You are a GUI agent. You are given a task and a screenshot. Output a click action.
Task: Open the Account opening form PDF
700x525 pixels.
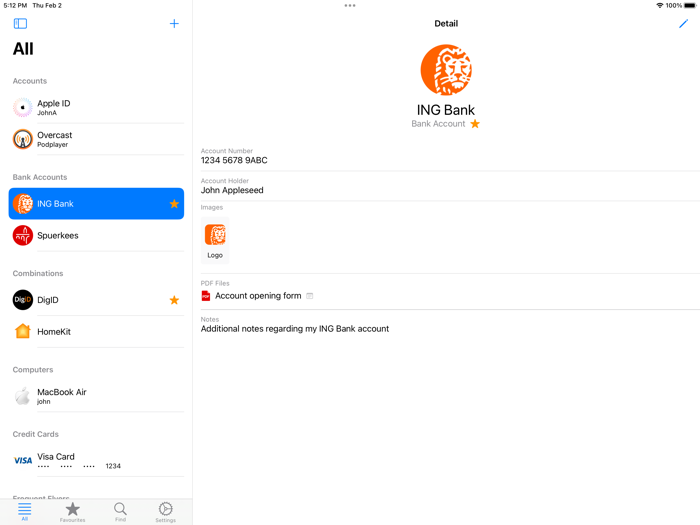(258, 296)
